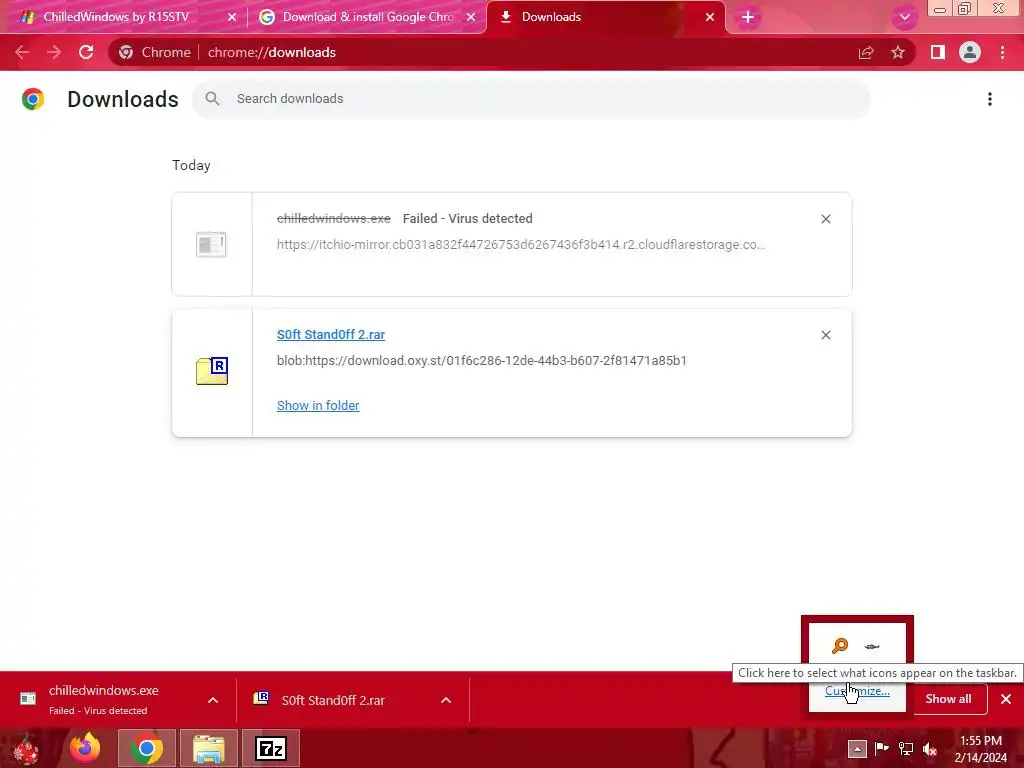
Task: Click Chrome taskbar button
Action: point(146,748)
